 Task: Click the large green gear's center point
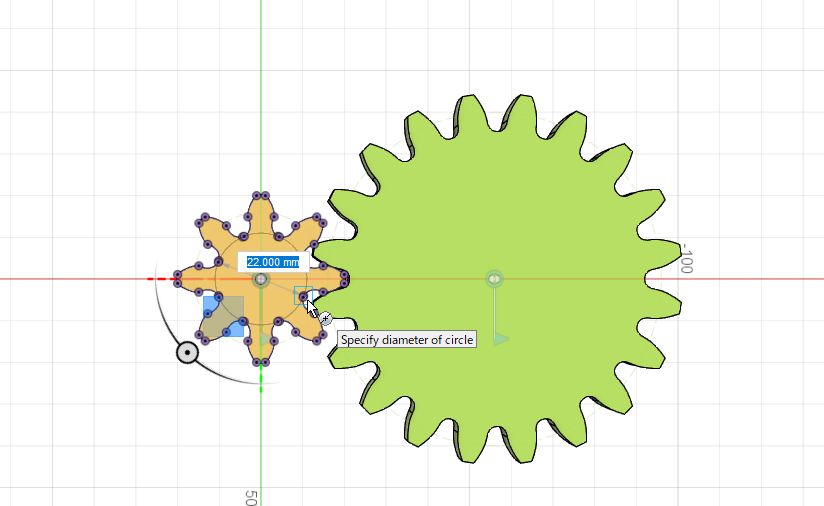(x=494, y=278)
